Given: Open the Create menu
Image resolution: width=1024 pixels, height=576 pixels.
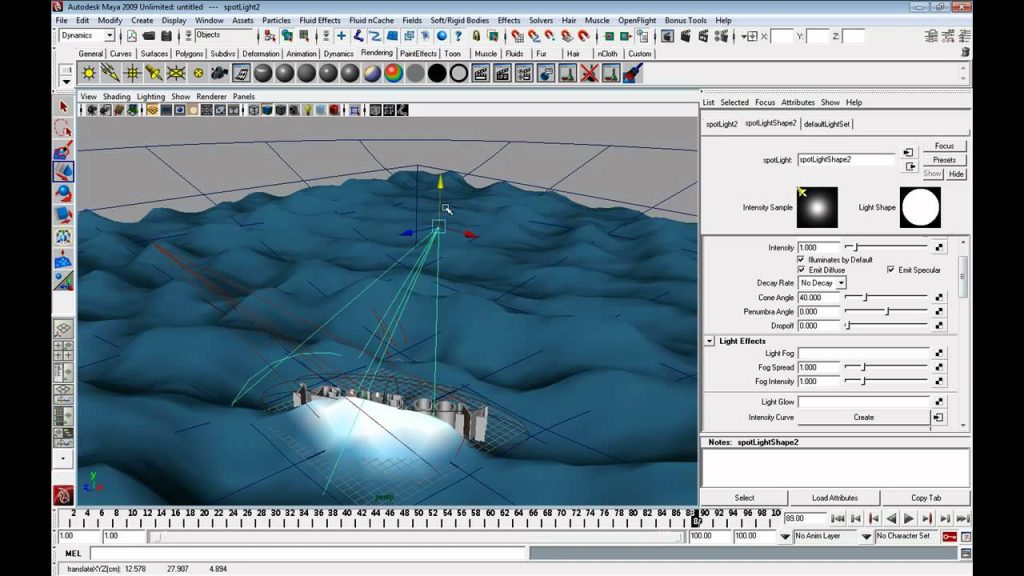Looking at the screenshot, I should point(142,20).
